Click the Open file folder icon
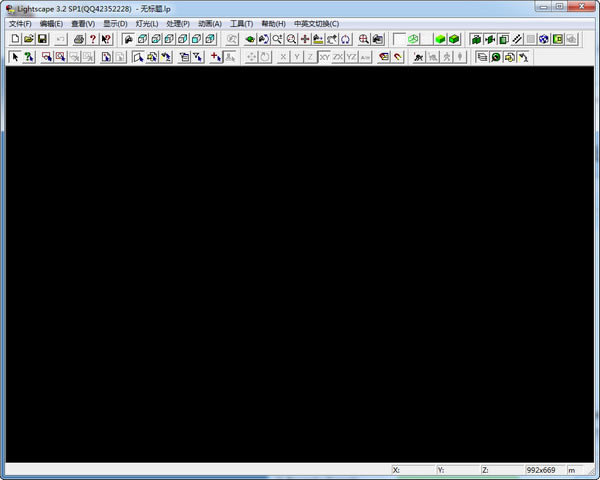600x480 pixels. [29, 39]
